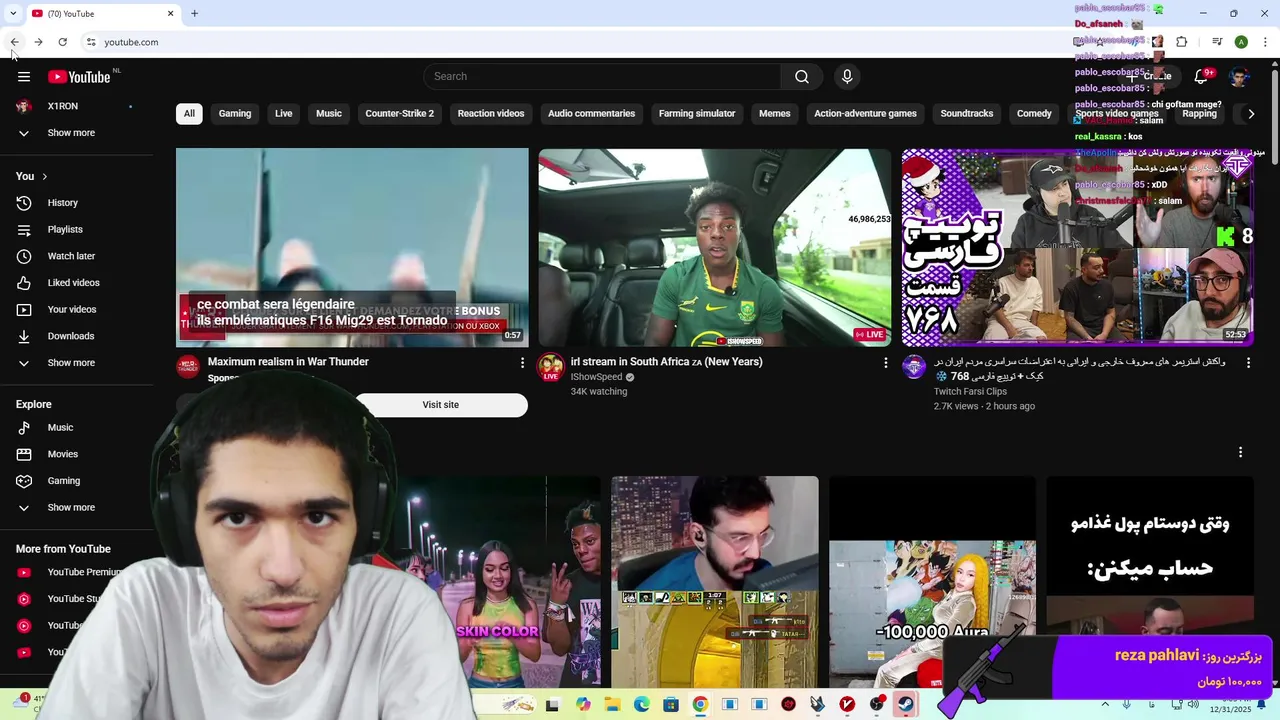
Task: Click the Visit site button
Action: point(441,405)
